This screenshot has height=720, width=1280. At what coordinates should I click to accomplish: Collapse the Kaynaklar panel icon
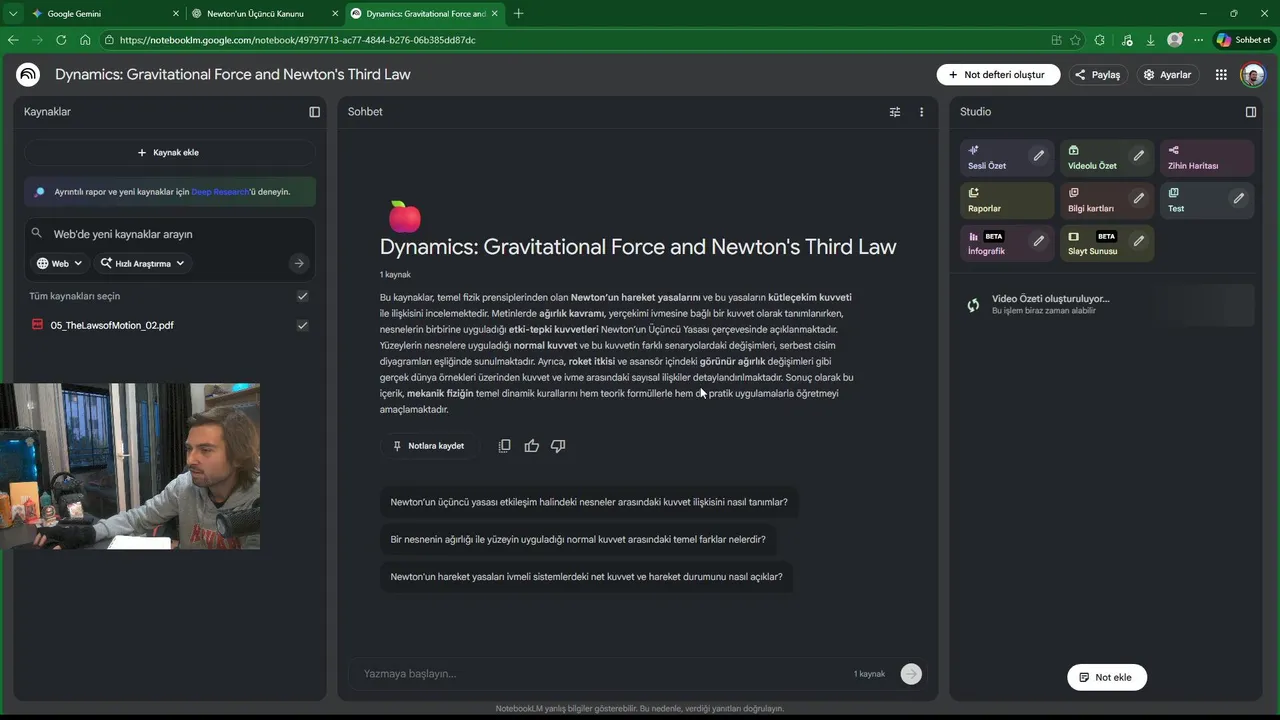pyautogui.click(x=314, y=112)
